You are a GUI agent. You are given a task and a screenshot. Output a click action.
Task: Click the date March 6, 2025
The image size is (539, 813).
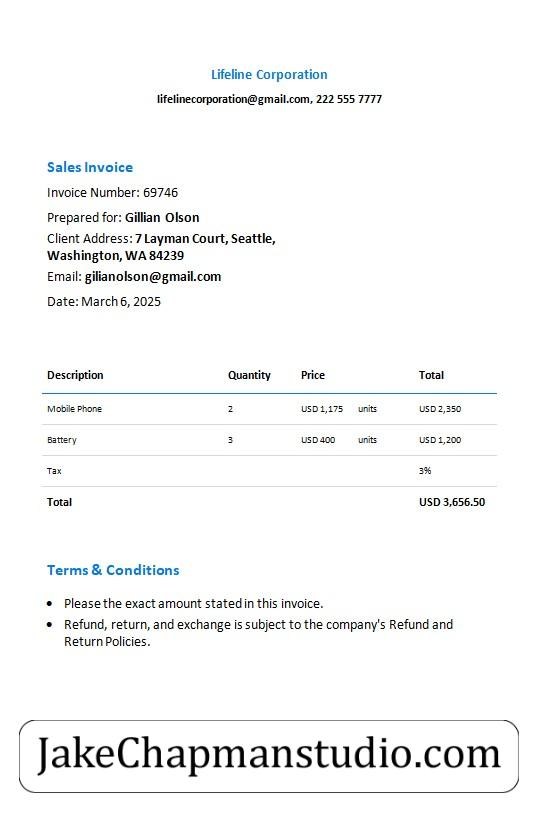coord(121,302)
